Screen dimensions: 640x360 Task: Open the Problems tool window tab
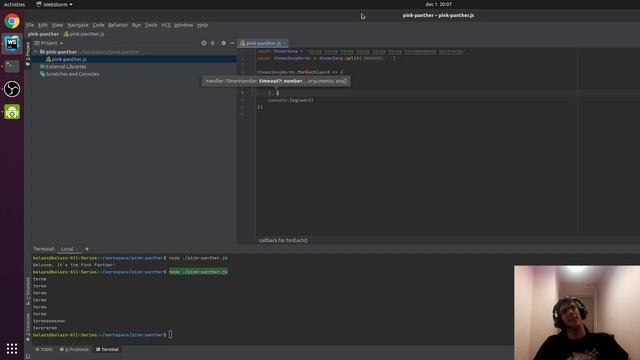[x=74, y=349]
